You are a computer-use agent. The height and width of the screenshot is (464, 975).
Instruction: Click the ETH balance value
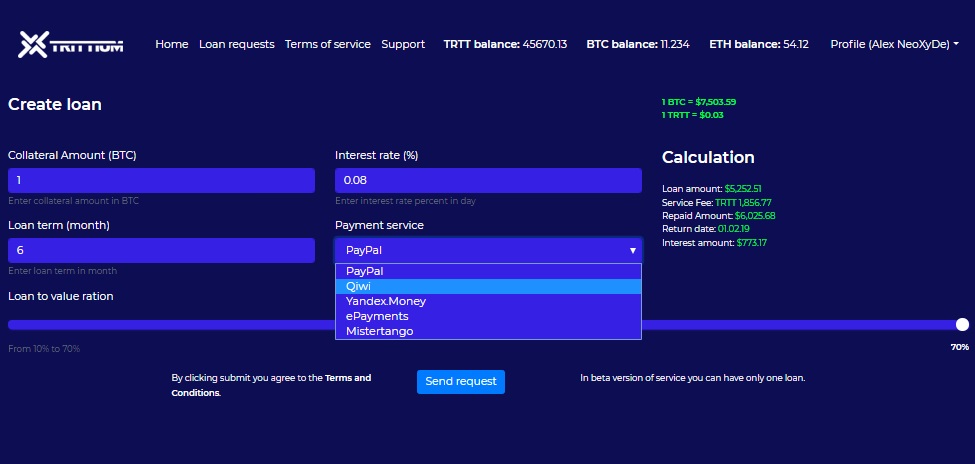click(x=796, y=44)
